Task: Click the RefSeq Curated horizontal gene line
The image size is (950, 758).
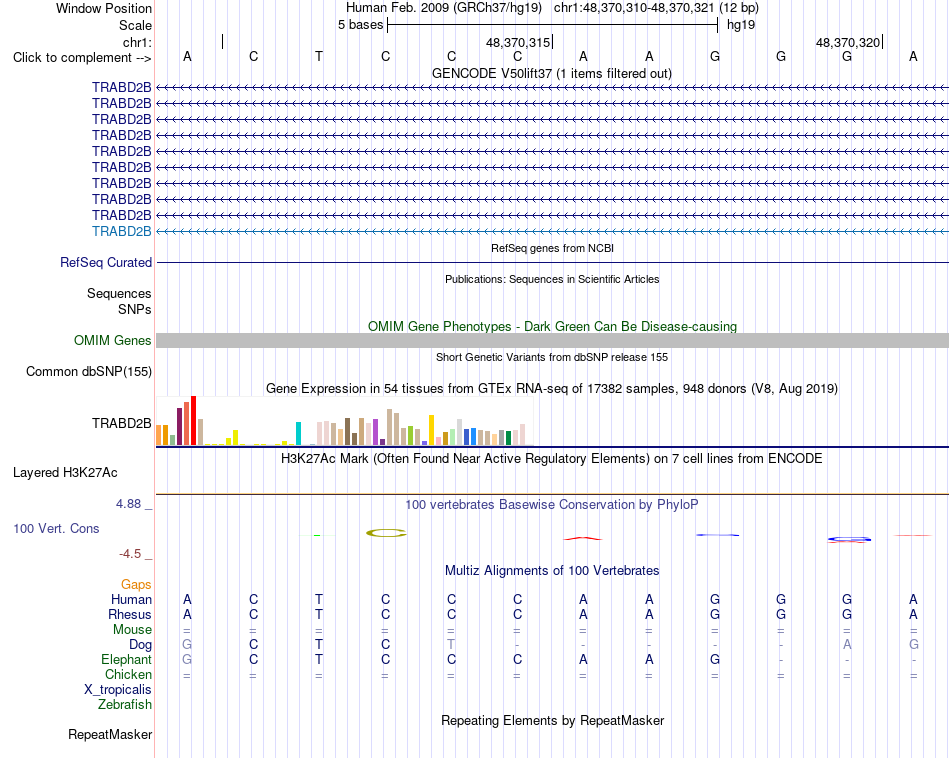Action: coord(552,262)
